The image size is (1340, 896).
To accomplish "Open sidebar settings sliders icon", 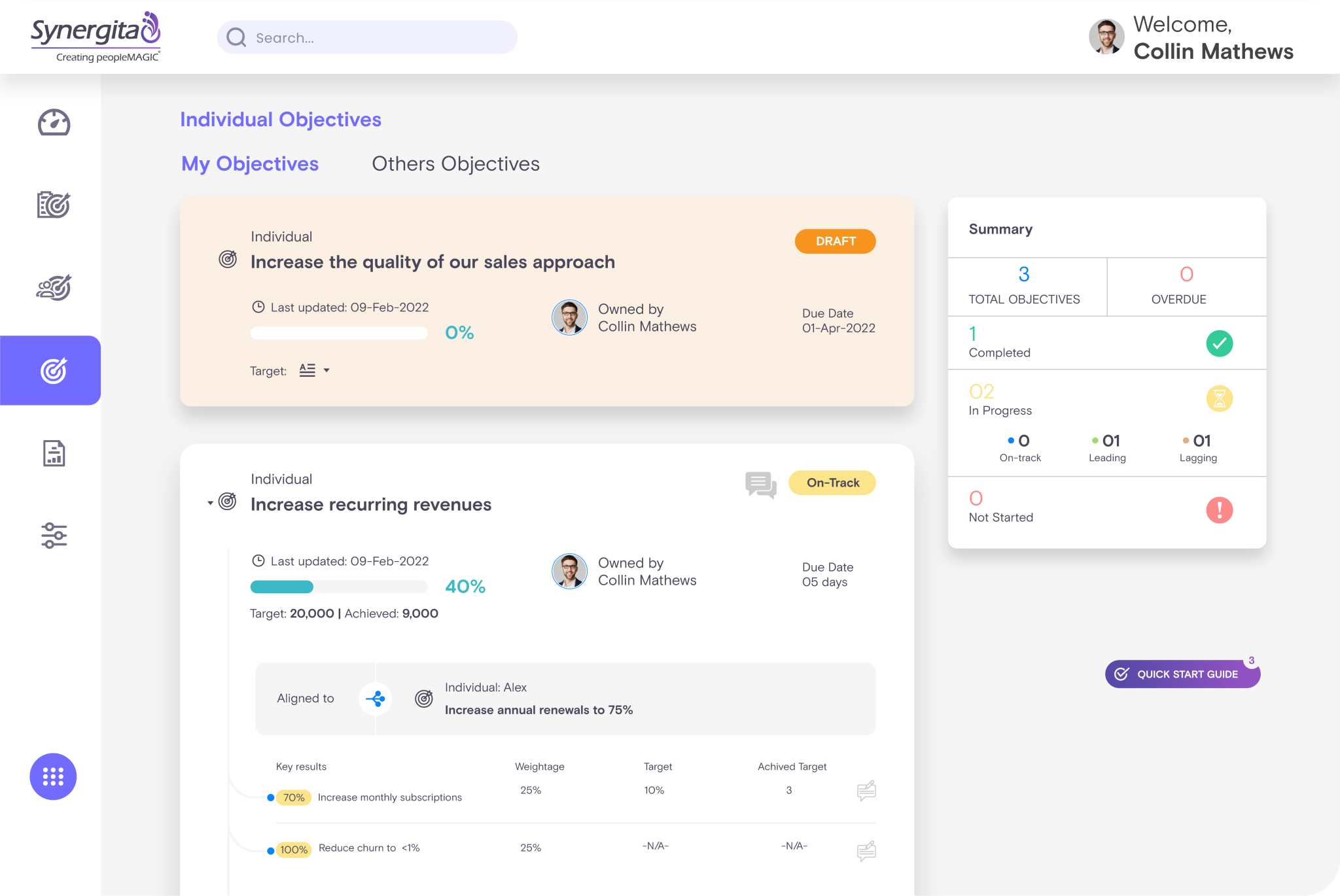I will pyautogui.click(x=53, y=536).
